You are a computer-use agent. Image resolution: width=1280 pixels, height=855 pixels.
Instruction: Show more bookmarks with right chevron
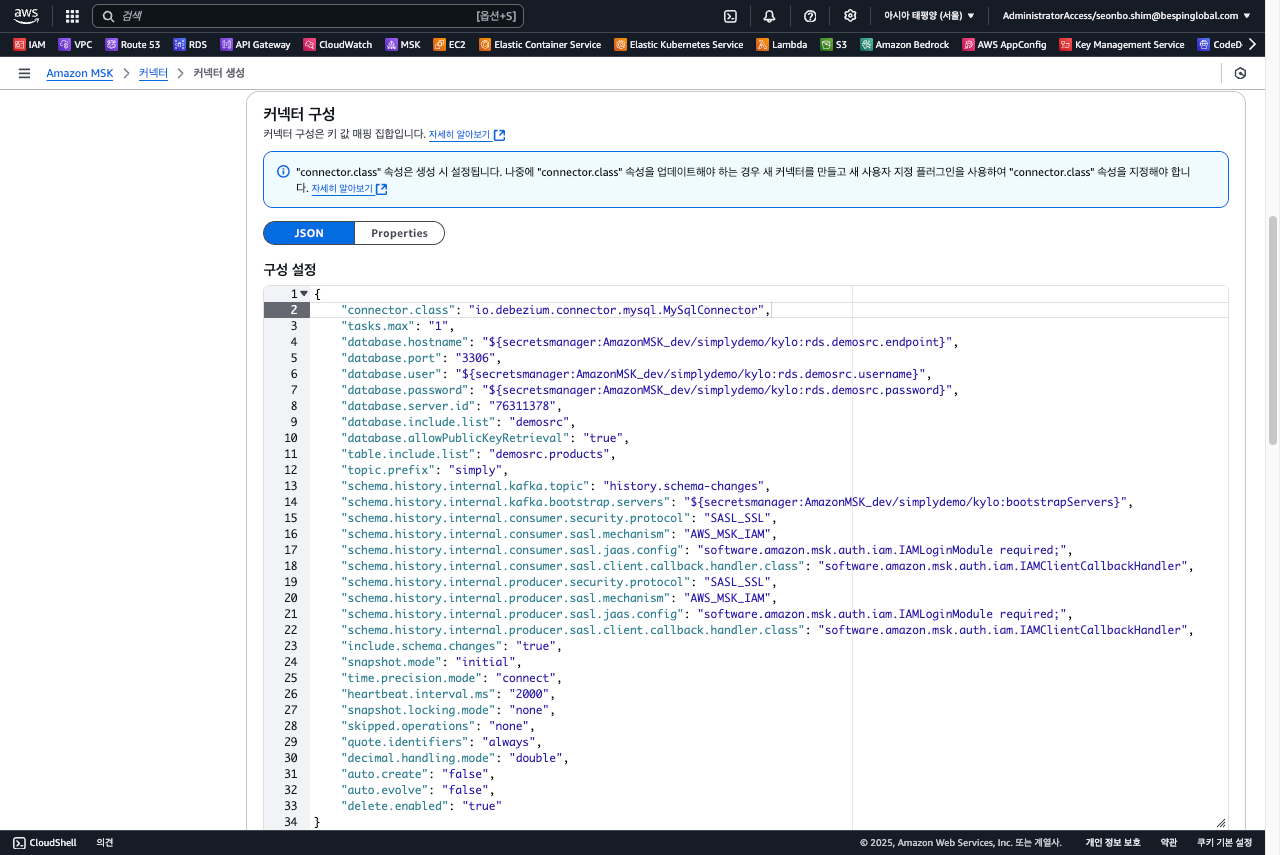click(1252, 44)
